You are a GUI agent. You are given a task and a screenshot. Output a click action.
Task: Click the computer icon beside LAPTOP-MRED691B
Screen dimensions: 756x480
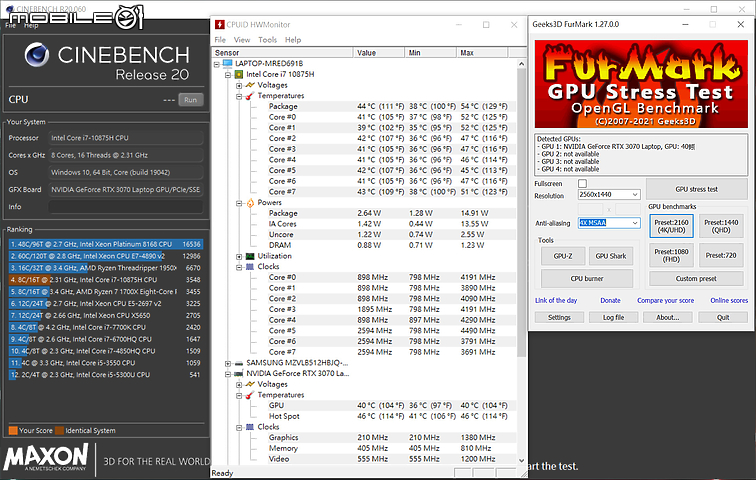click(228, 64)
